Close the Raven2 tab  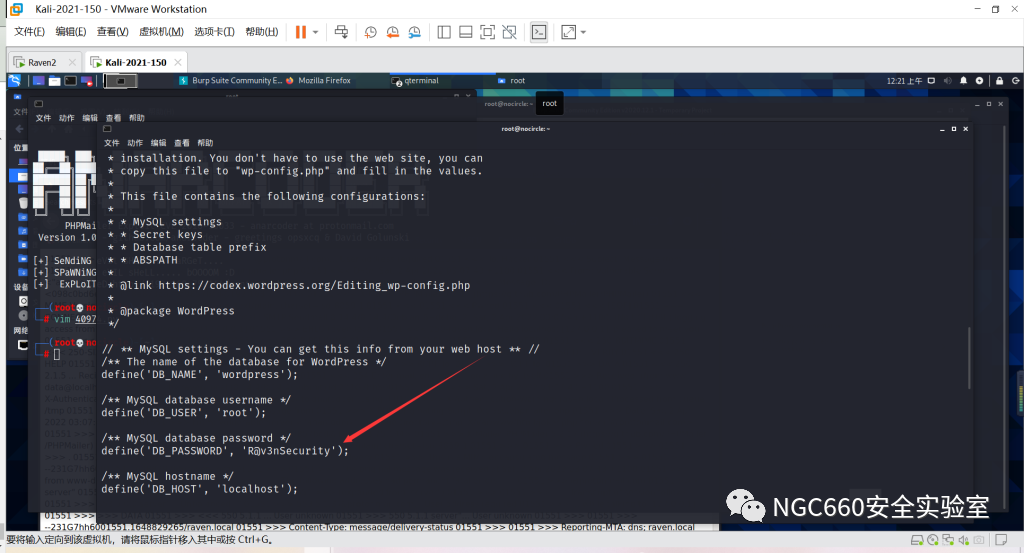[72, 63]
